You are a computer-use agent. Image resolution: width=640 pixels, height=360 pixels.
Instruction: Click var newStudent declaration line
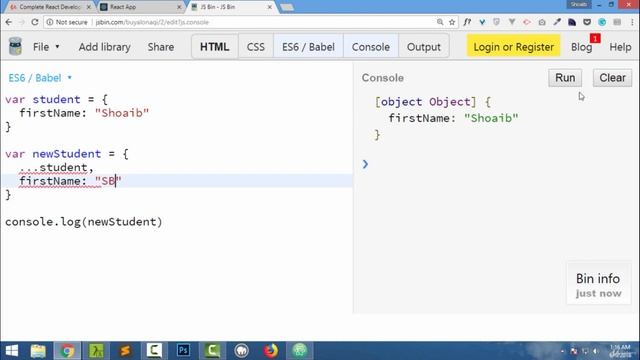tap(67, 154)
